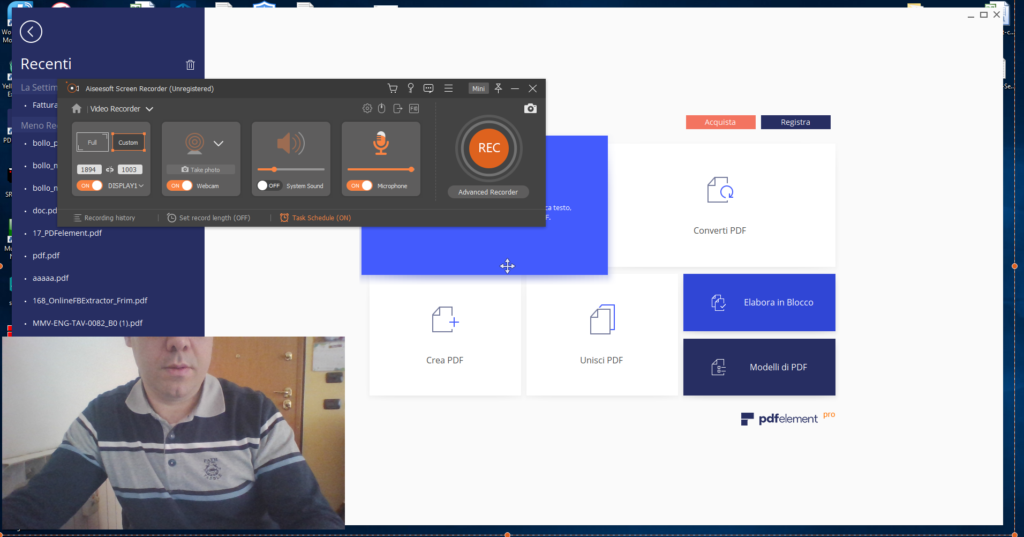The image size is (1024, 537).
Task: Click the width field showing 1894
Action: click(89, 170)
